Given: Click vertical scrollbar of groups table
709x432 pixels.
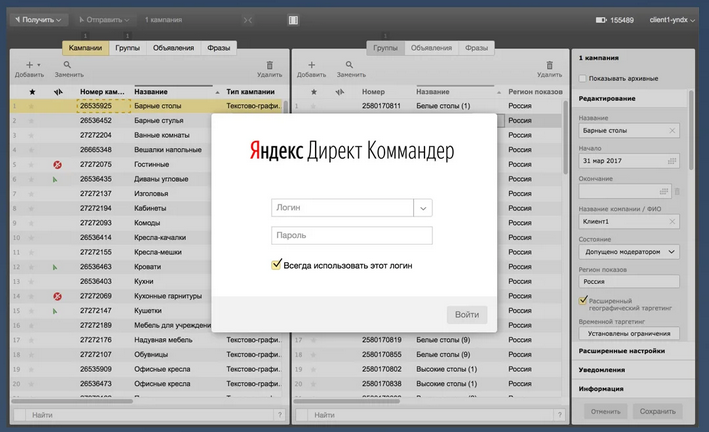Looking at the screenshot, I should point(565,138).
